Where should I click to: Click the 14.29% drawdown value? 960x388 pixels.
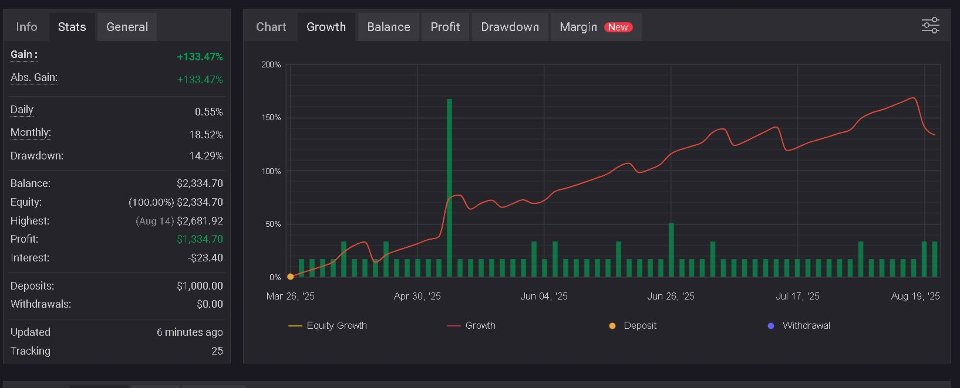tap(206, 156)
